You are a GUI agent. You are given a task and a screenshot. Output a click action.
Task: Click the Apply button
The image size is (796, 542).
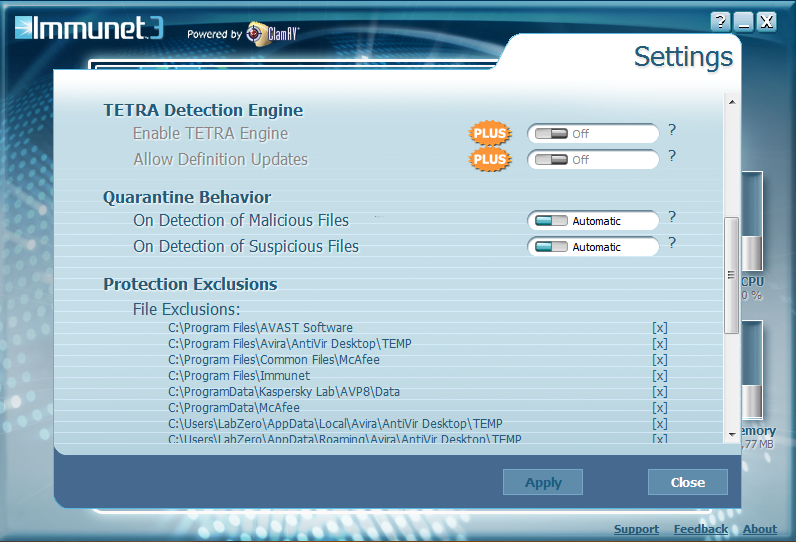pos(543,482)
